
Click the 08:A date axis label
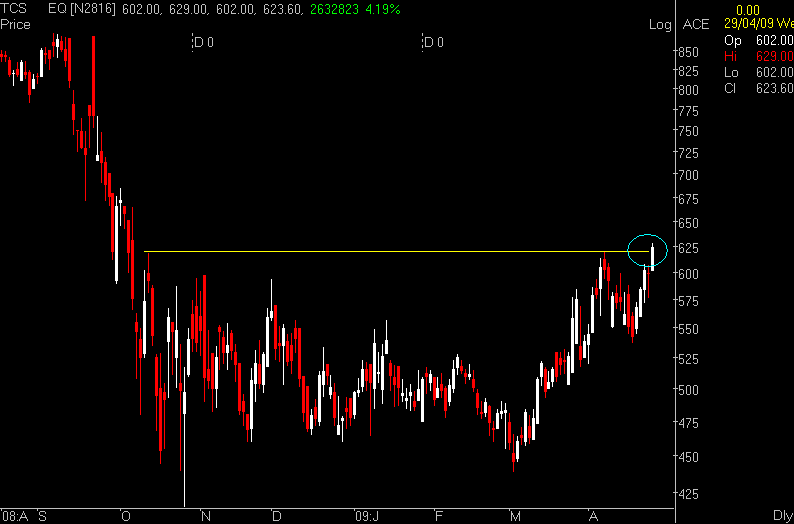pos(16,517)
